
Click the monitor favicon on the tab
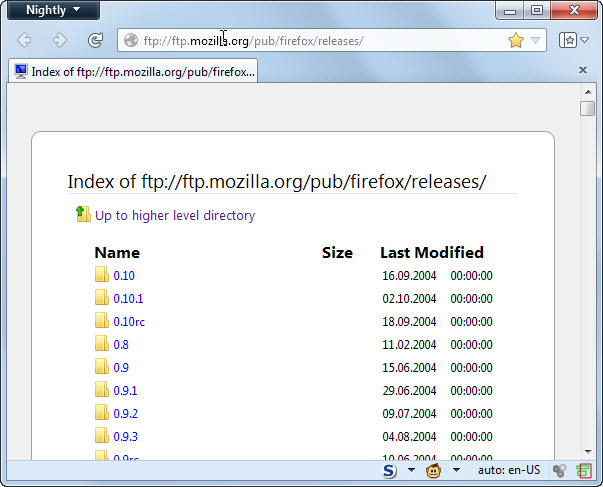(x=21, y=71)
